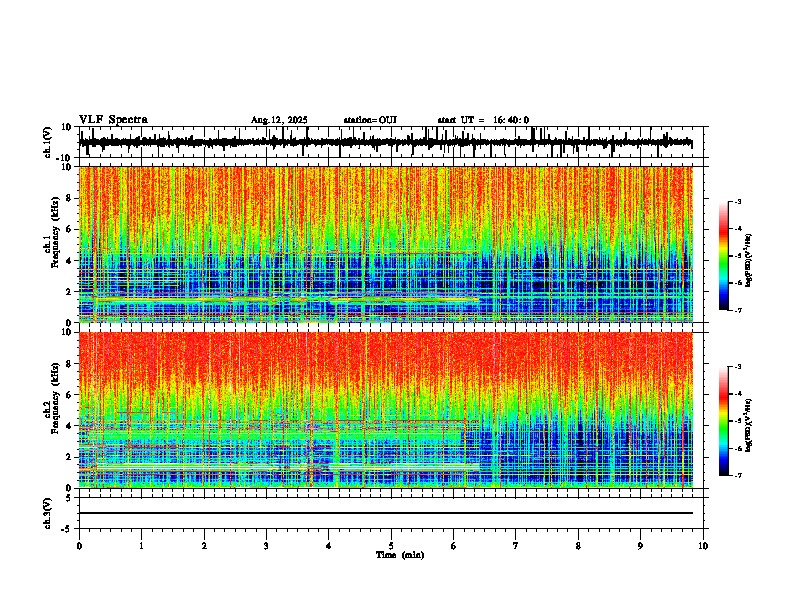The height and width of the screenshot is (612, 792).
Task: Click the "6" tick on ch.2 frequency axis
Action: pos(69,395)
